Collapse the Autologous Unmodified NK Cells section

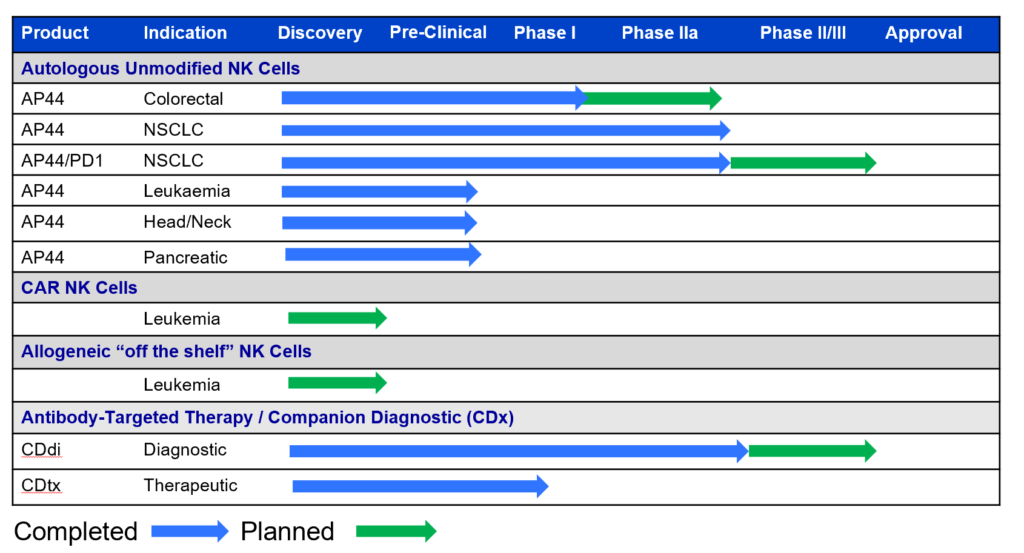click(x=160, y=69)
